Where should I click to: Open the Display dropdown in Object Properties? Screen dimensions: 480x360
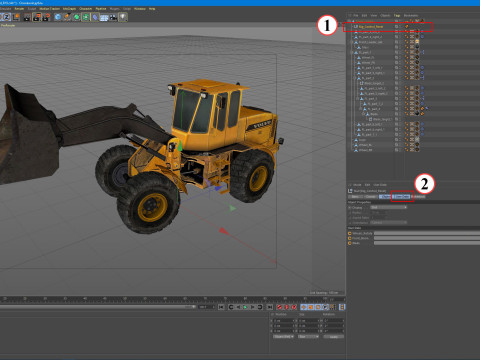coord(389,207)
